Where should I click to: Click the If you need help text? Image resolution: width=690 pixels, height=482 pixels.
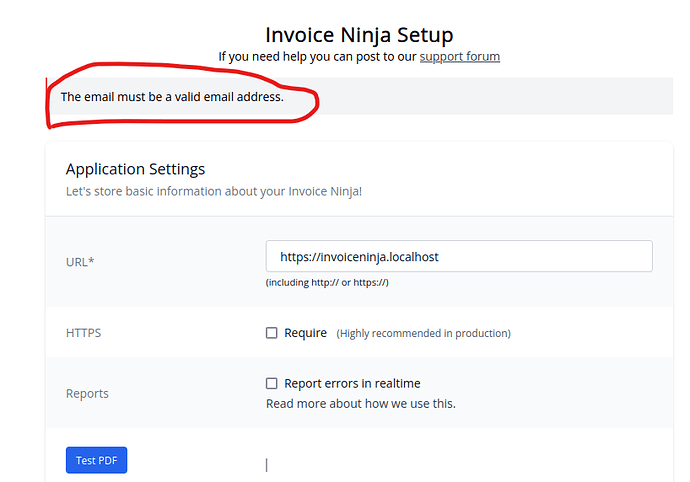[x=317, y=57]
